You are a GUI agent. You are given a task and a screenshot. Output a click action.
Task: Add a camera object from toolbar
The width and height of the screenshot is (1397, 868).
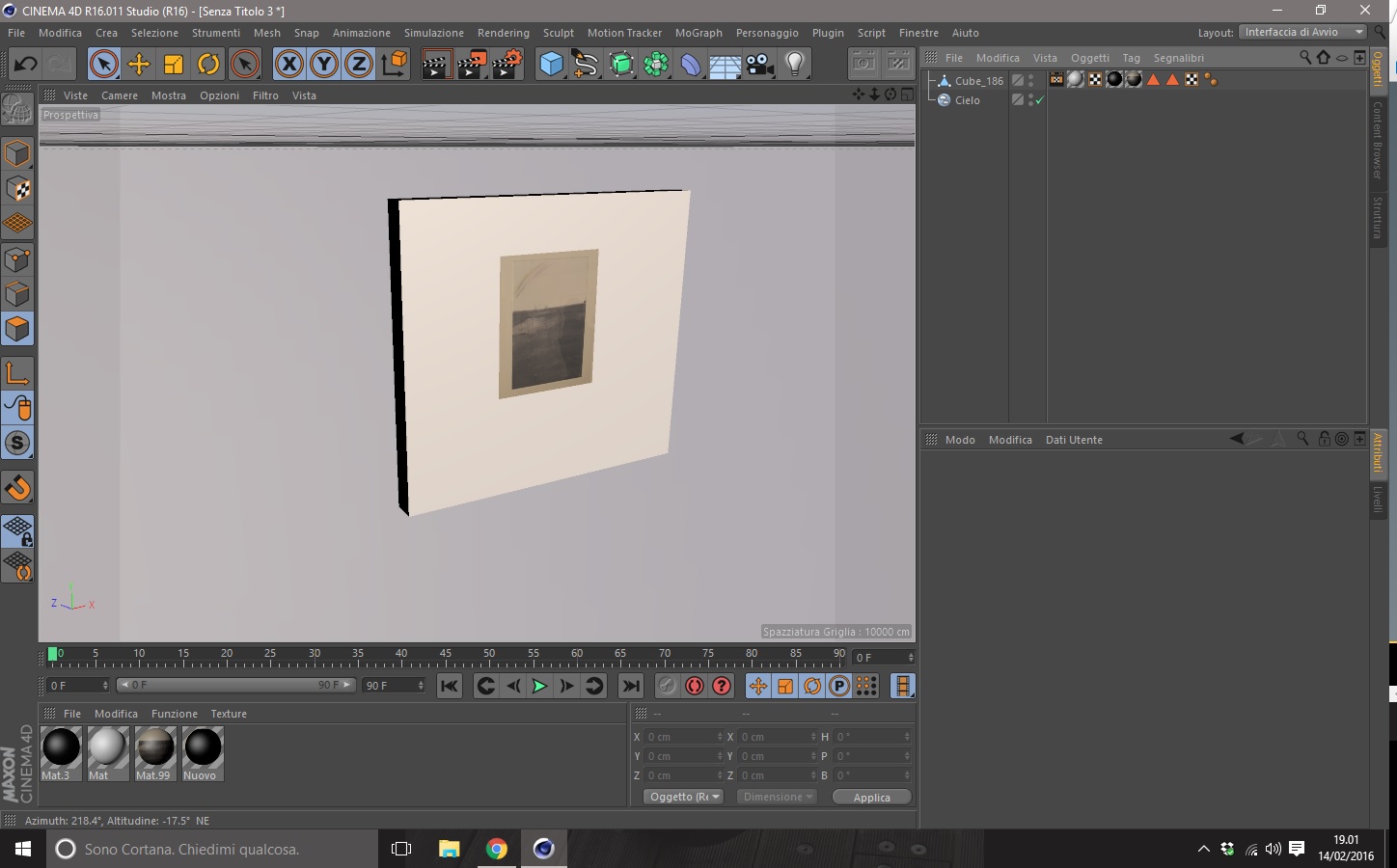pos(759,65)
